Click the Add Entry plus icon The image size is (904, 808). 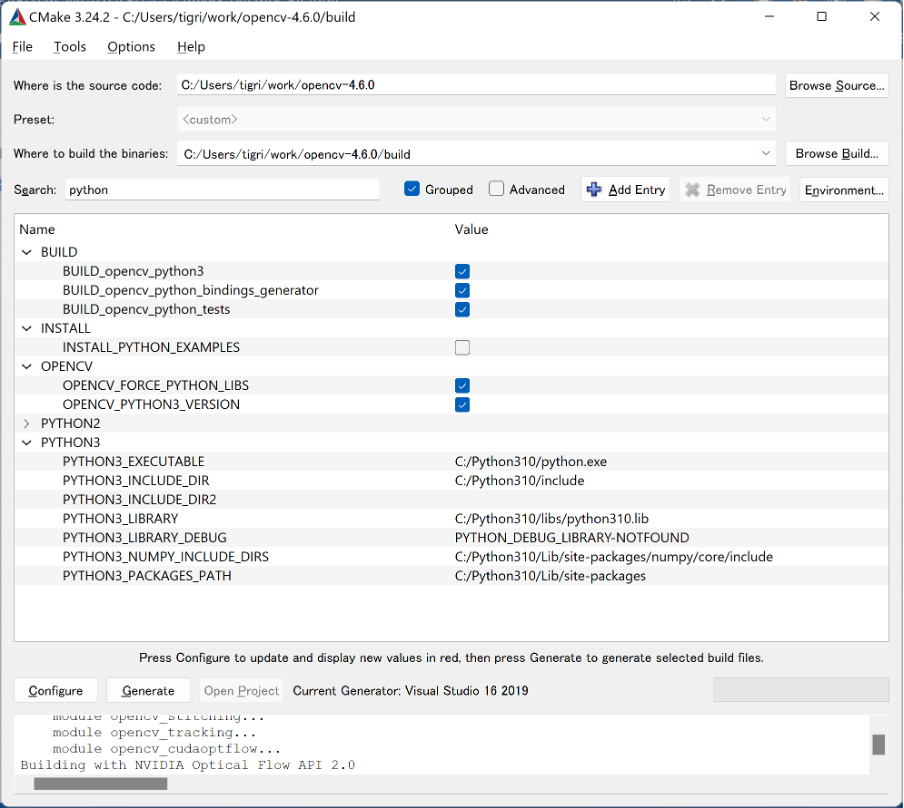[x=592, y=189]
